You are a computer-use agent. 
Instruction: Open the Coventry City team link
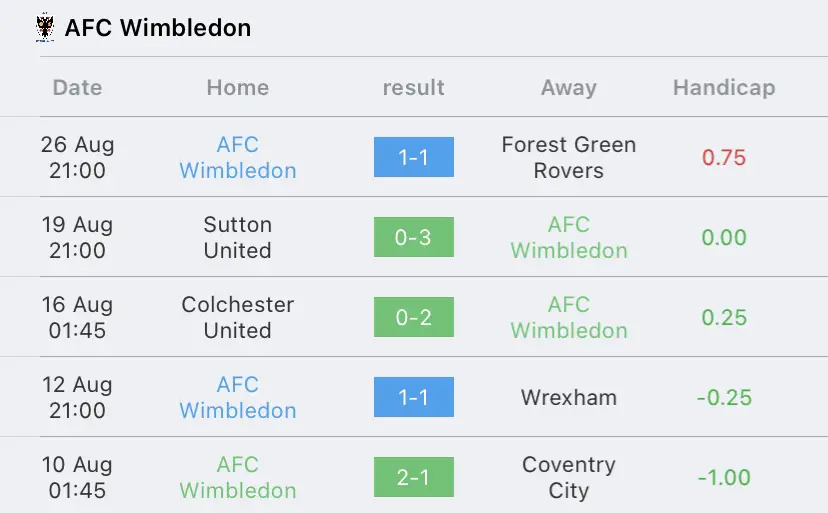coord(569,477)
